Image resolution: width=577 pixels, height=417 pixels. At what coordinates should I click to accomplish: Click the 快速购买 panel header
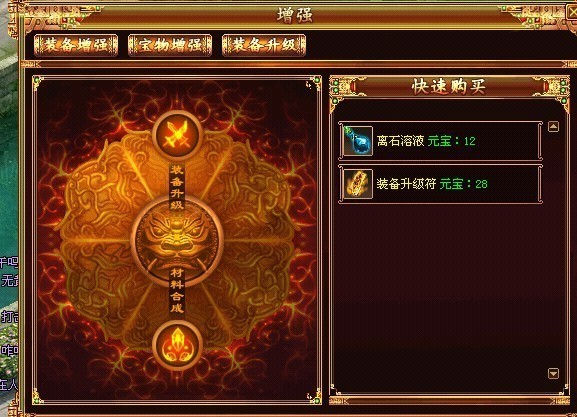pyautogui.click(x=449, y=87)
